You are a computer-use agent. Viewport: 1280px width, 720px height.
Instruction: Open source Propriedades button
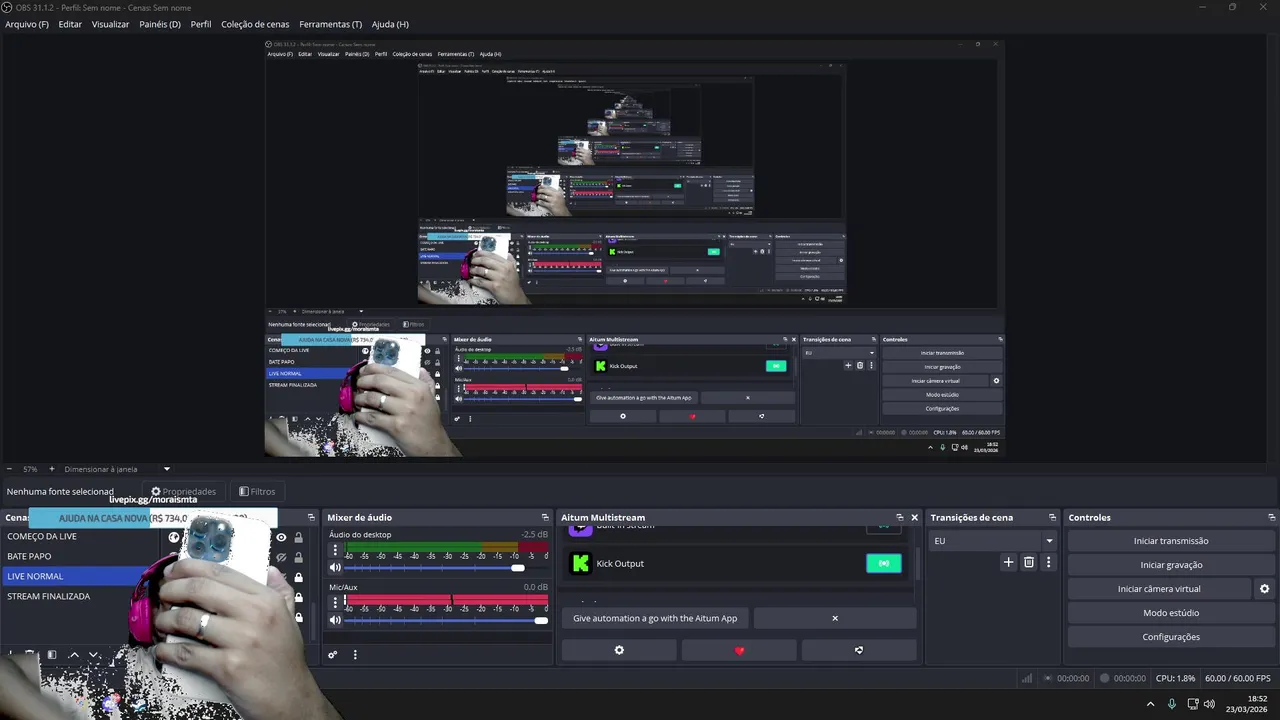[x=184, y=491]
